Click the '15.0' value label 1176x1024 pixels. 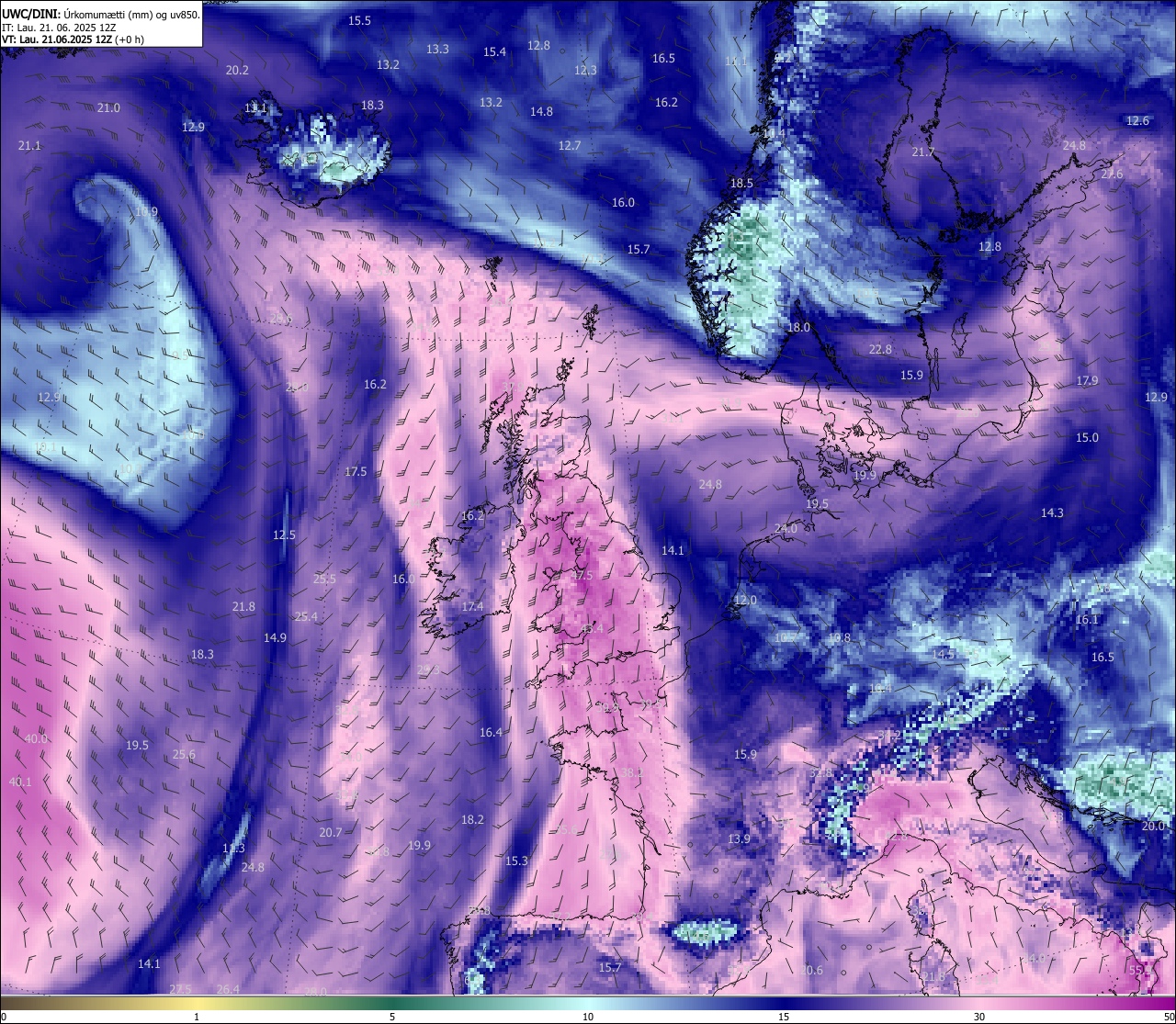coord(1087,437)
